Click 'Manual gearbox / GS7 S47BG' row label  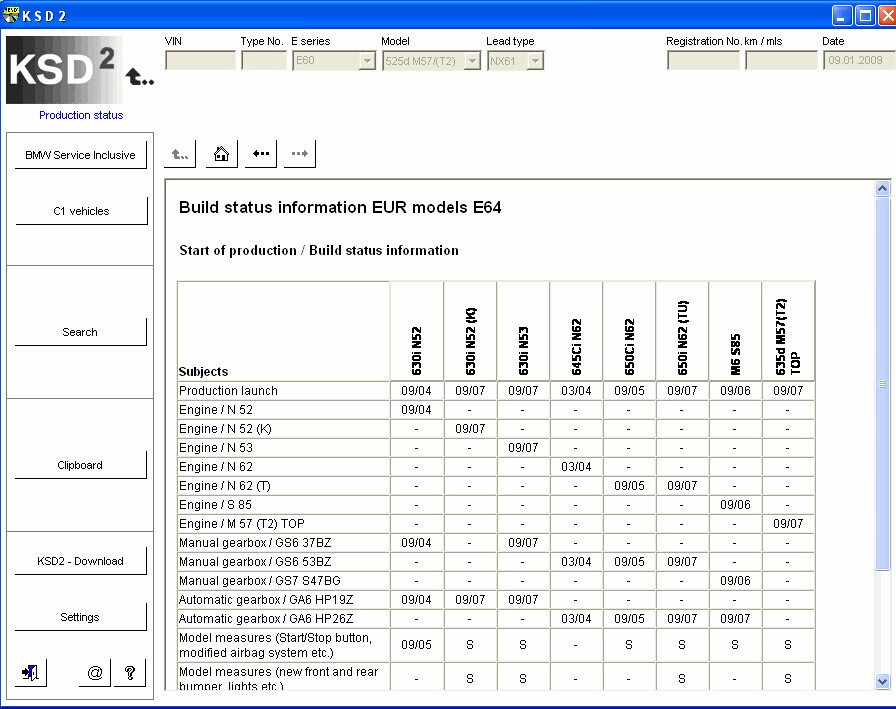(x=260, y=580)
